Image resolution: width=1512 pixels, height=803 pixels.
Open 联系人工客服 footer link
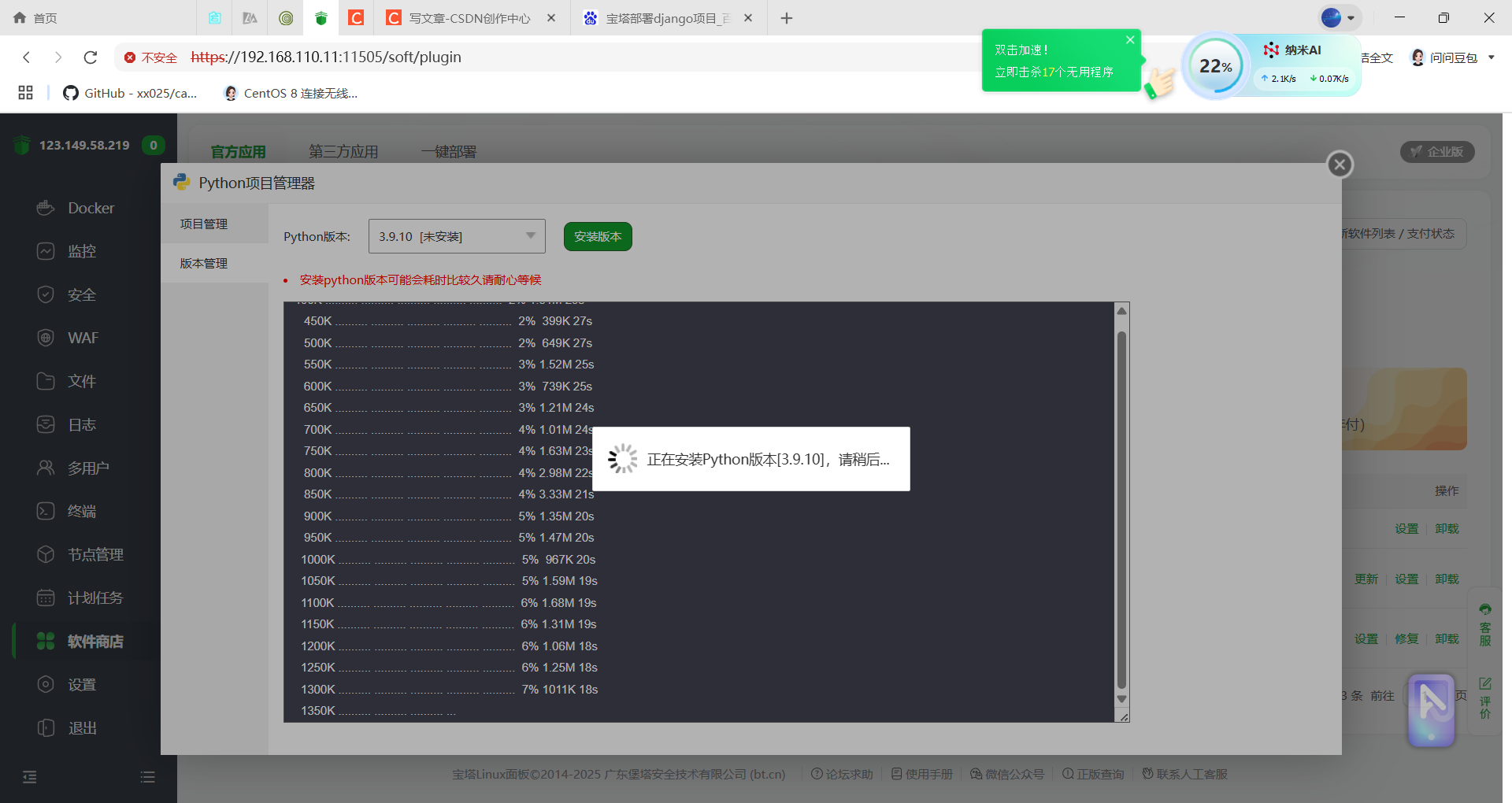(x=1185, y=774)
